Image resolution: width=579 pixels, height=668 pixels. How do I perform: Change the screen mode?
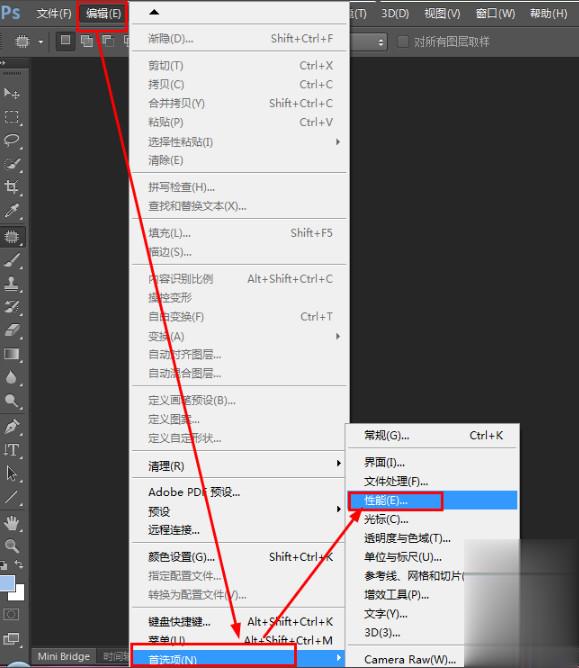coord(11,639)
